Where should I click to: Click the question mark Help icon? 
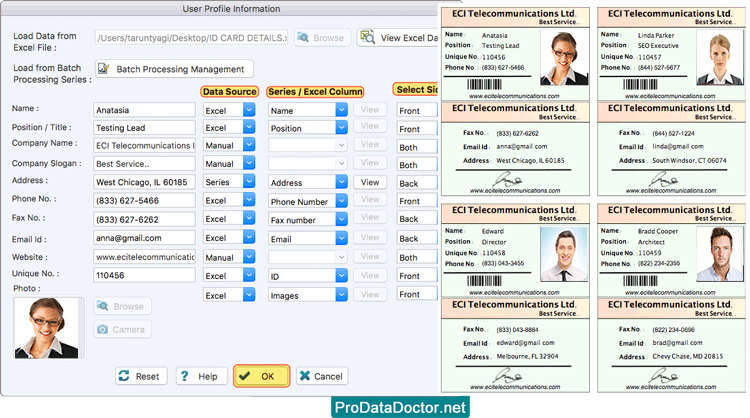185,376
